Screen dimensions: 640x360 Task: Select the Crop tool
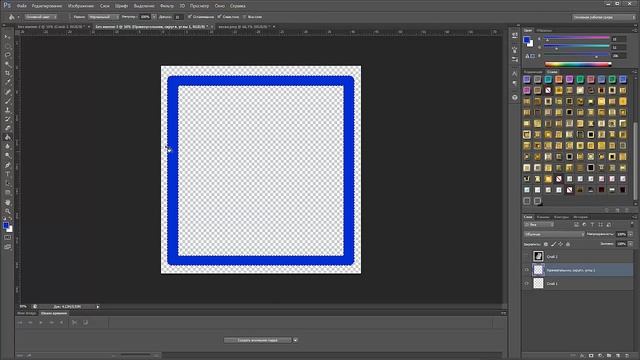click(x=7, y=73)
